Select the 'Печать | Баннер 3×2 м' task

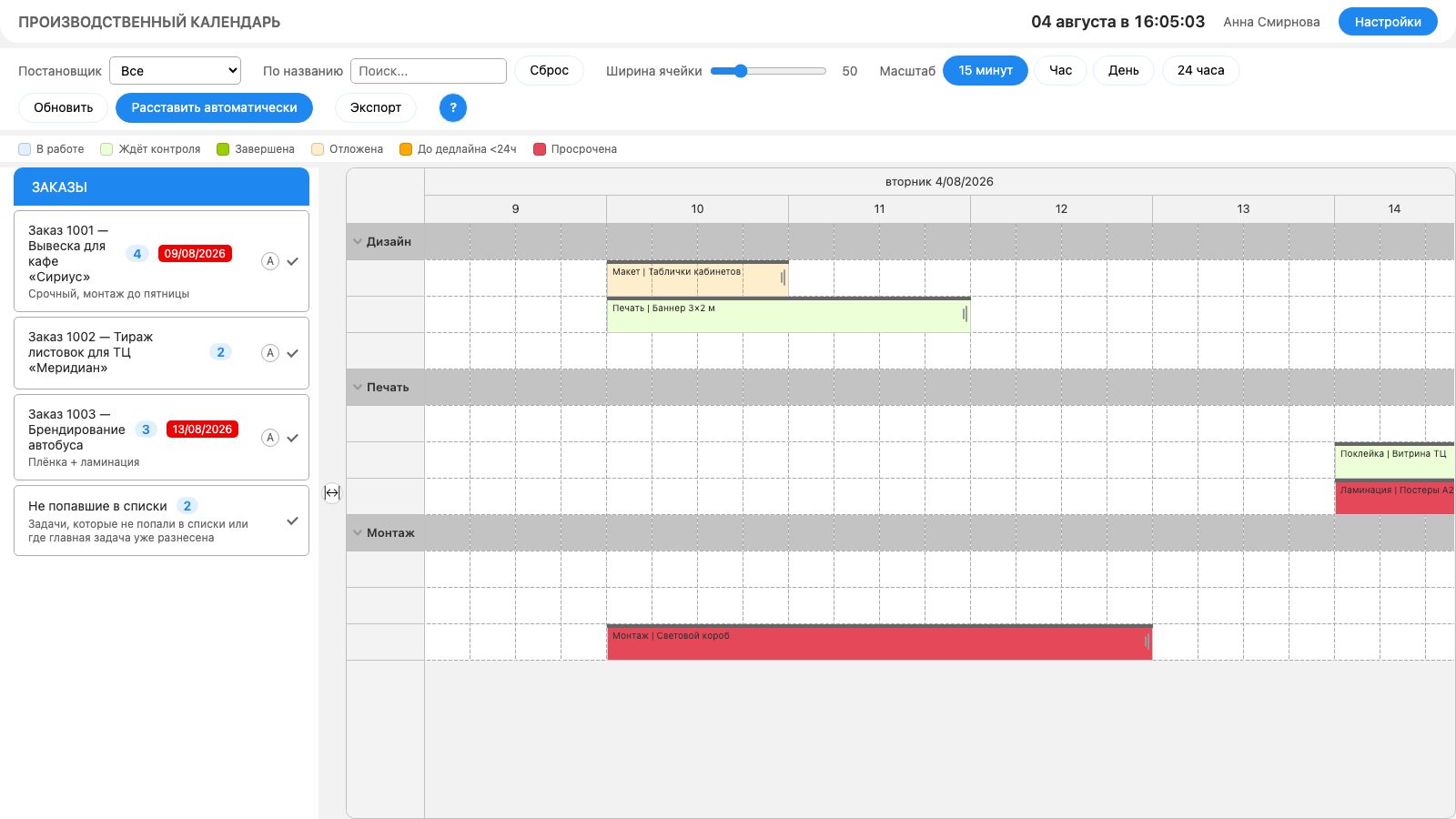(788, 314)
